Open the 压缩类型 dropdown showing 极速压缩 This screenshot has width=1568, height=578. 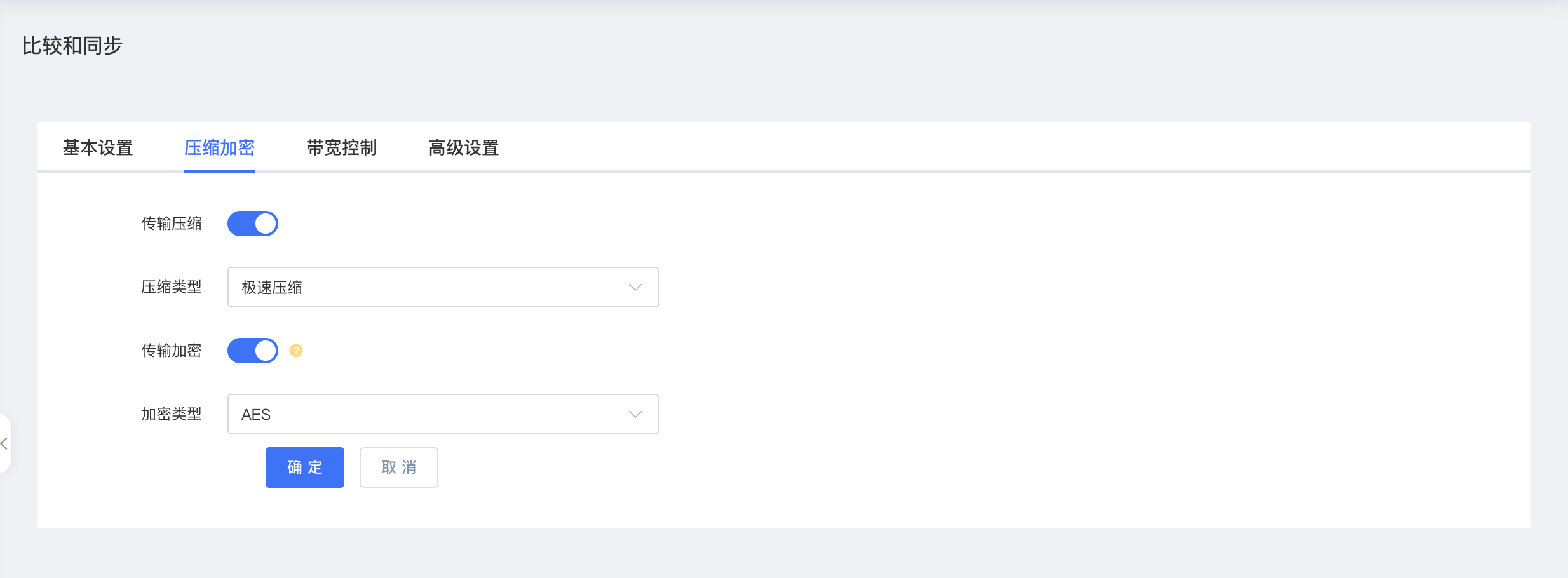pos(443,287)
